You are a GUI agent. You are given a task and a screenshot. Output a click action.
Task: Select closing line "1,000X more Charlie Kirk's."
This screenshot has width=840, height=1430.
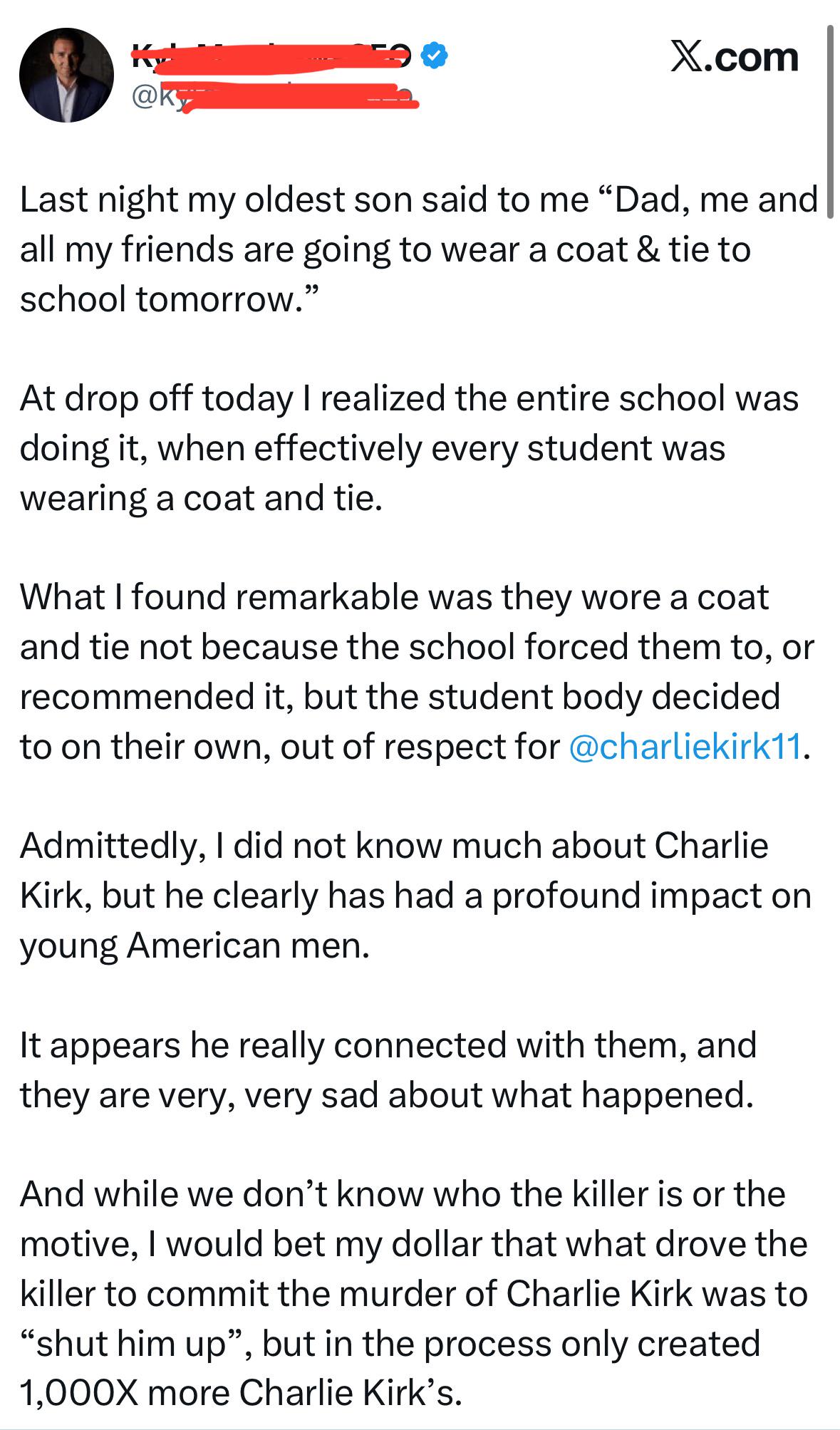pyautogui.click(x=241, y=1392)
